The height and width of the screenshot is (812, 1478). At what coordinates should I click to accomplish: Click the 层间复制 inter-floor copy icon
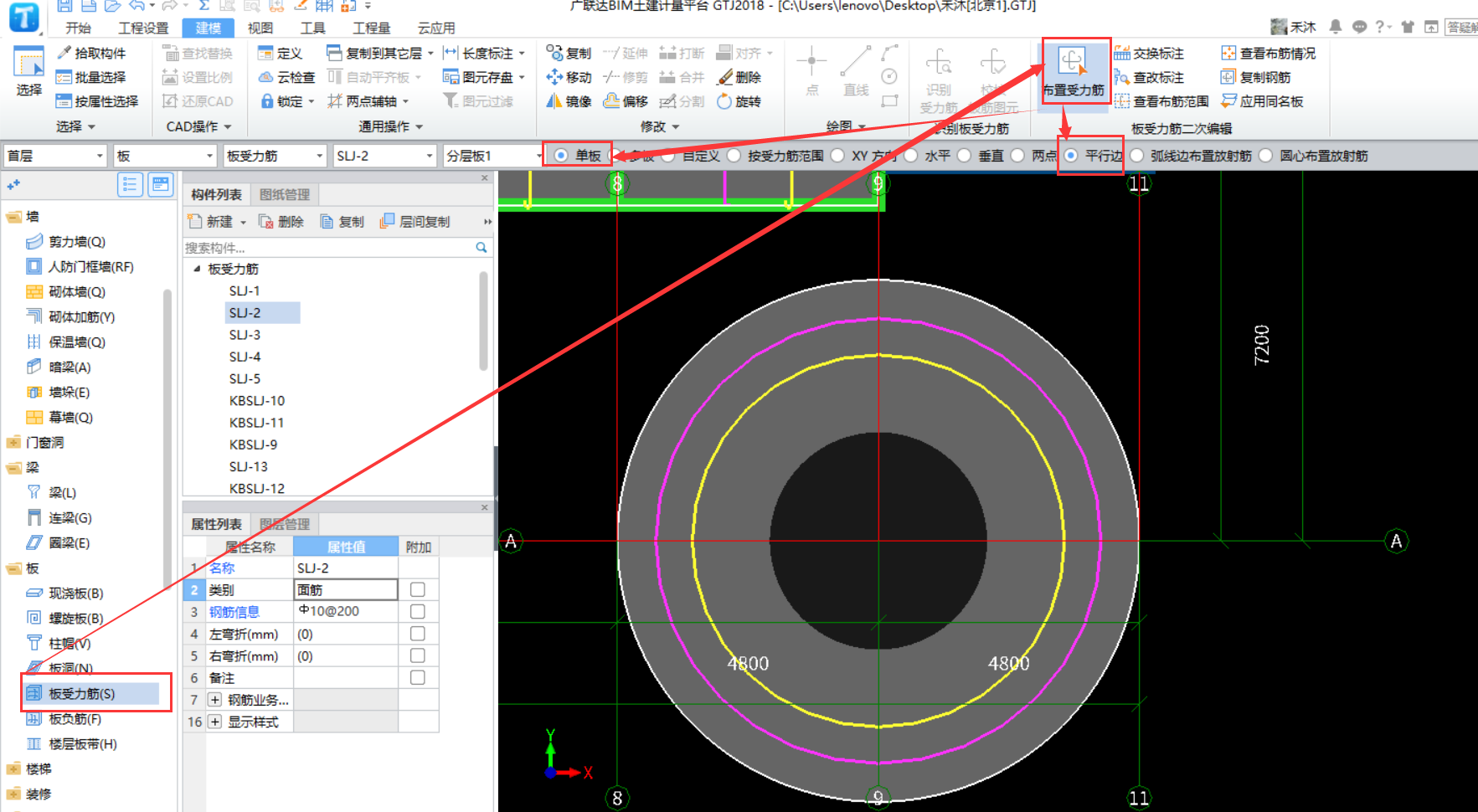point(387,221)
